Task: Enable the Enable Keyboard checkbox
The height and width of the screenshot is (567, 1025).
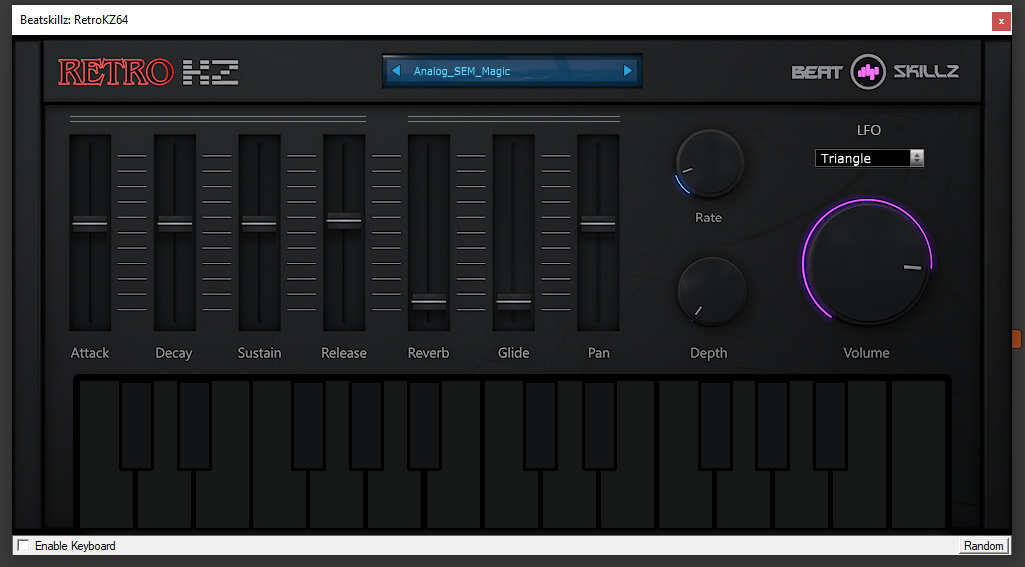Action: coord(24,545)
